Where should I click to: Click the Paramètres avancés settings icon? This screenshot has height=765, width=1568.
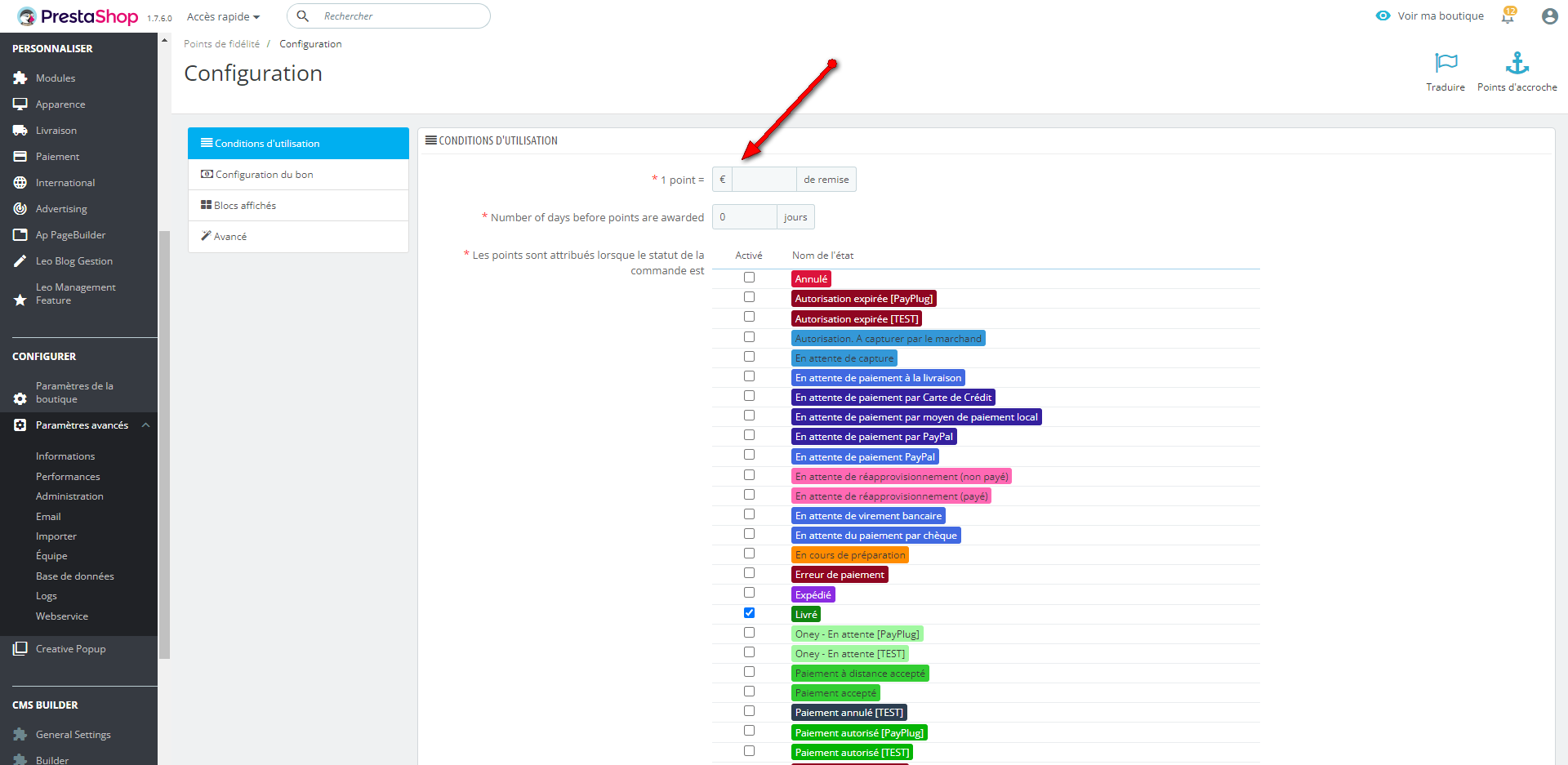click(20, 425)
